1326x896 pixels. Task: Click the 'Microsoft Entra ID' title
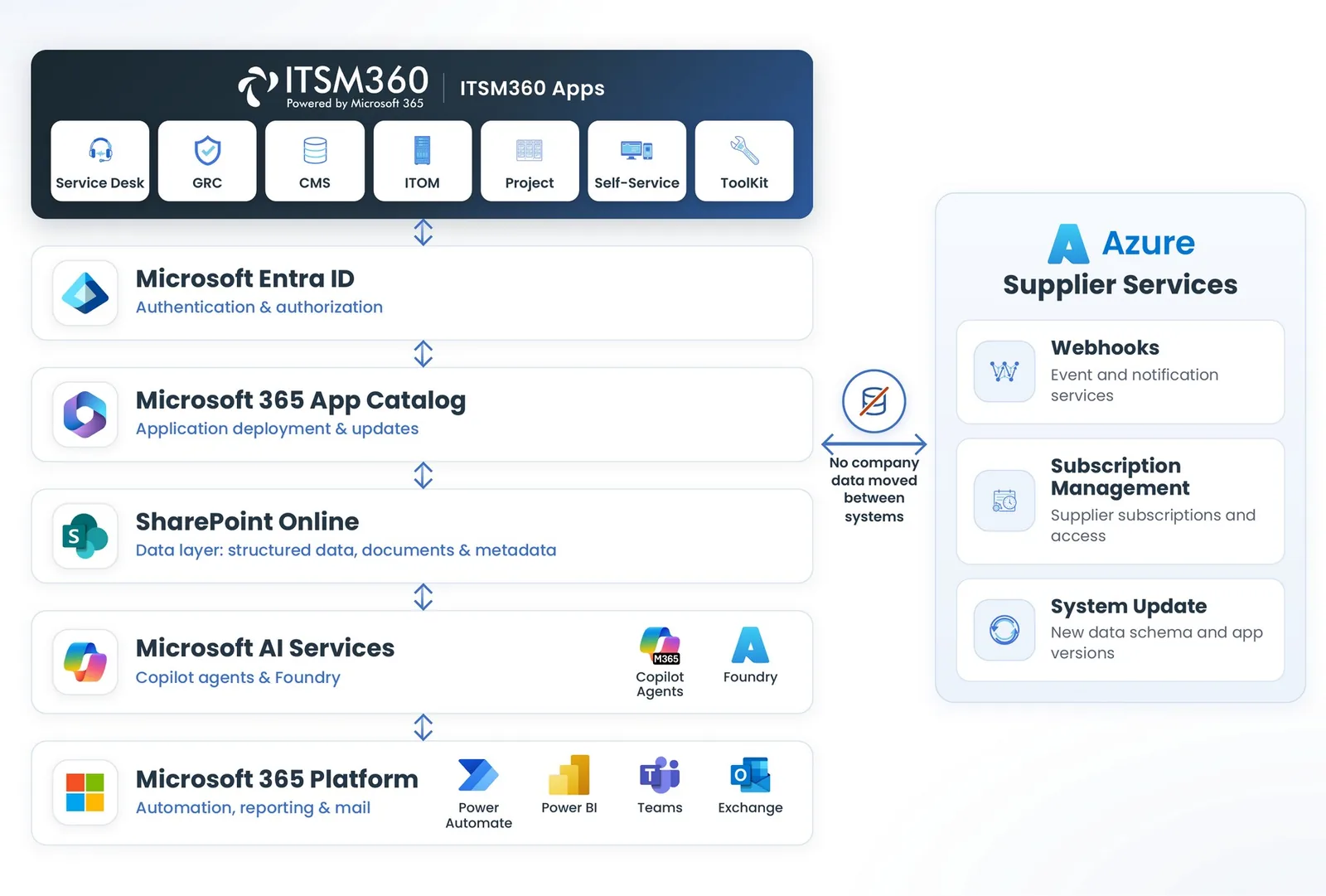pyautogui.click(x=245, y=278)
